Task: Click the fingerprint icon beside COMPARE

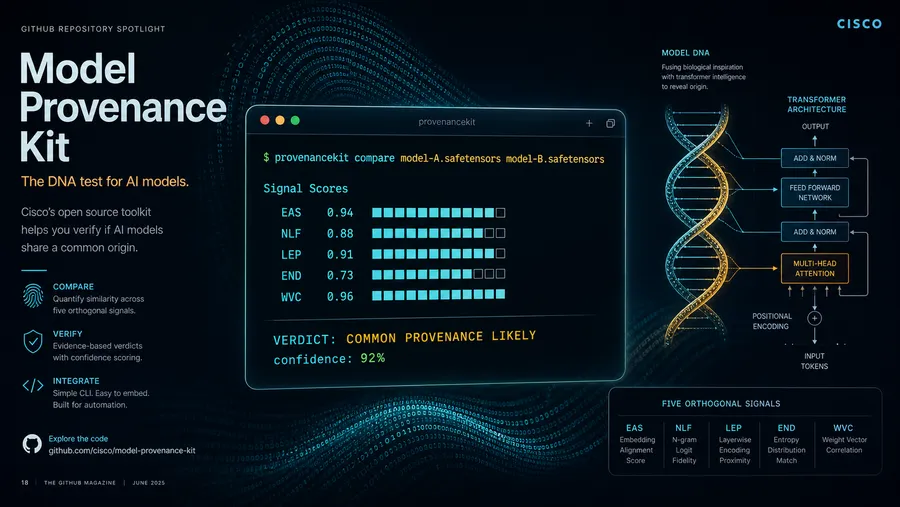Action: [33, 296]
